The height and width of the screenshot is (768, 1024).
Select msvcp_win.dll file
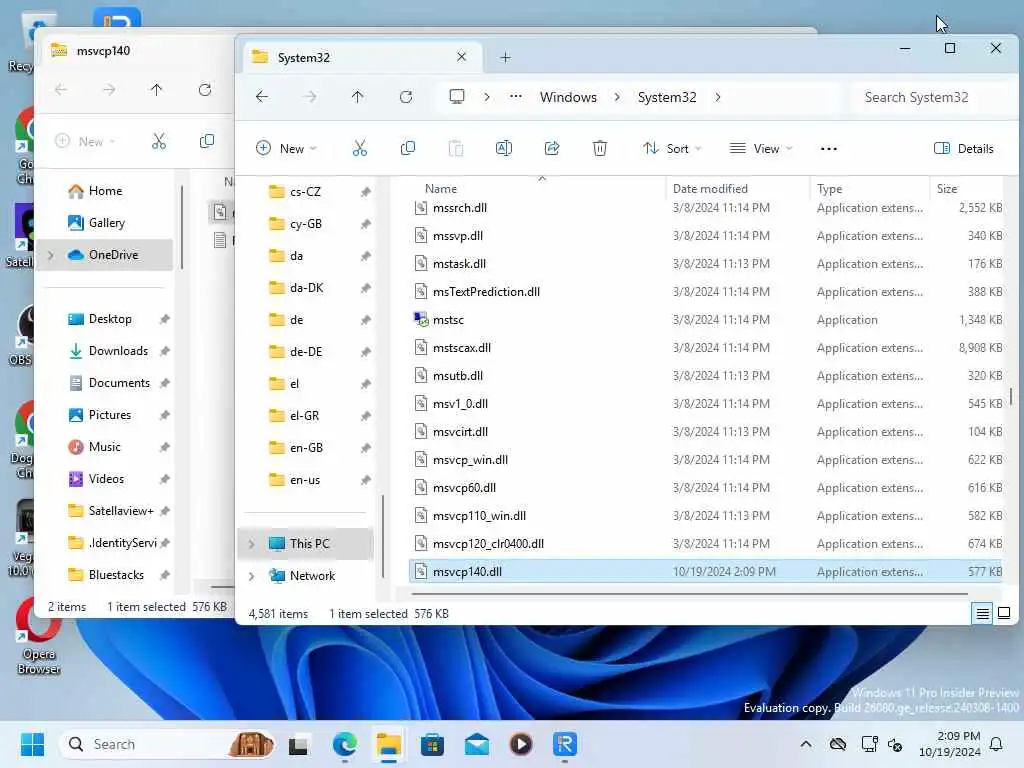tap(470, 460)
